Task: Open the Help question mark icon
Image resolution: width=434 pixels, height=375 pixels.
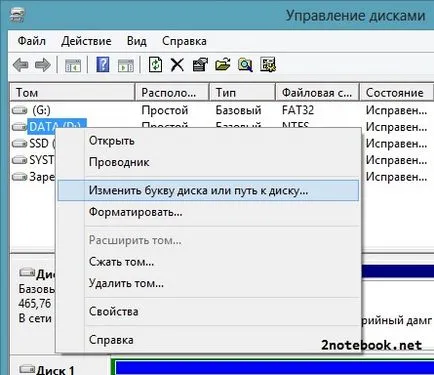Action: coord(103,64)
